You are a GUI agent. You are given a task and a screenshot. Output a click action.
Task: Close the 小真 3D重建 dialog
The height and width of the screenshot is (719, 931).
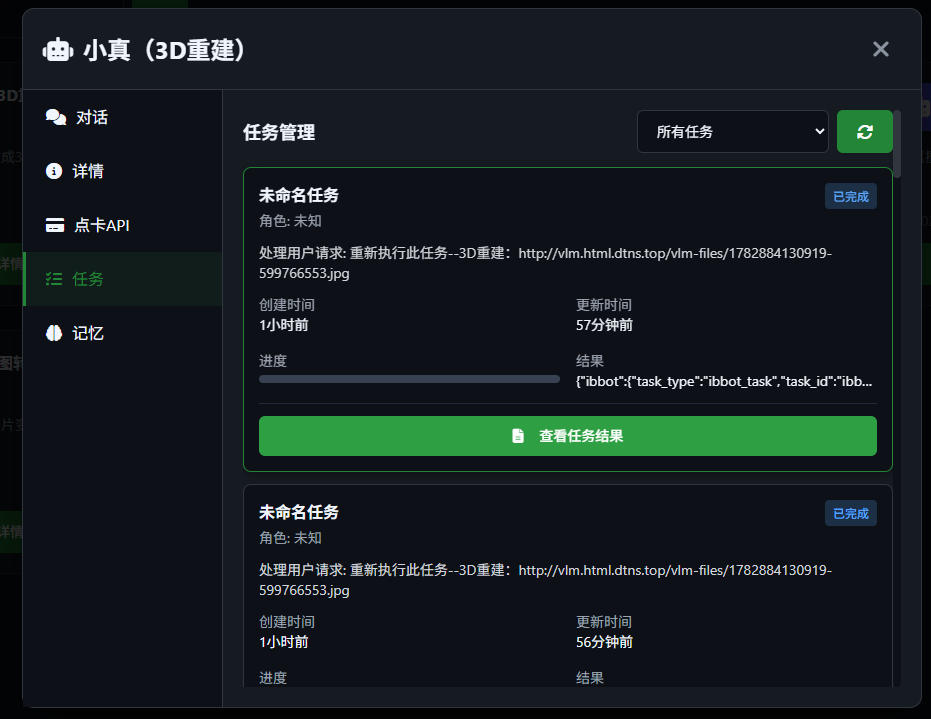(x=881, y=49)
